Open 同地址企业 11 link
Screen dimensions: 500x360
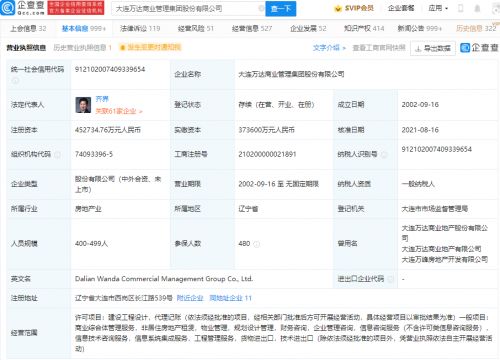(x=230, y=298)
